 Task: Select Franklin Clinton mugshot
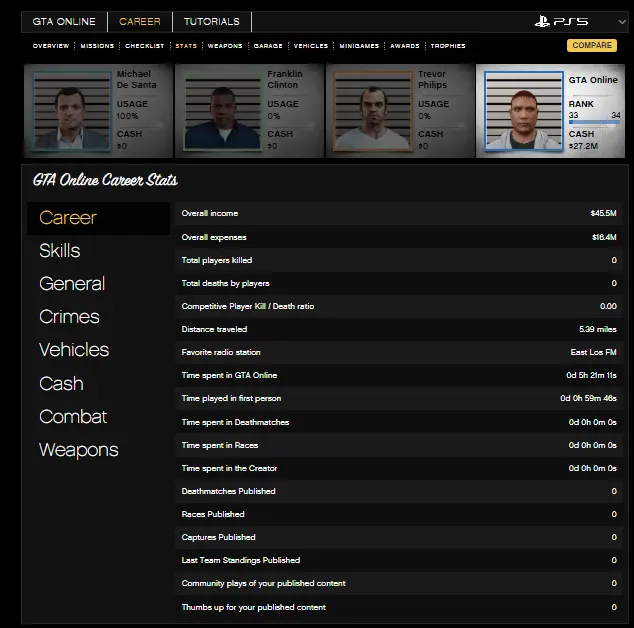point(222,111)
